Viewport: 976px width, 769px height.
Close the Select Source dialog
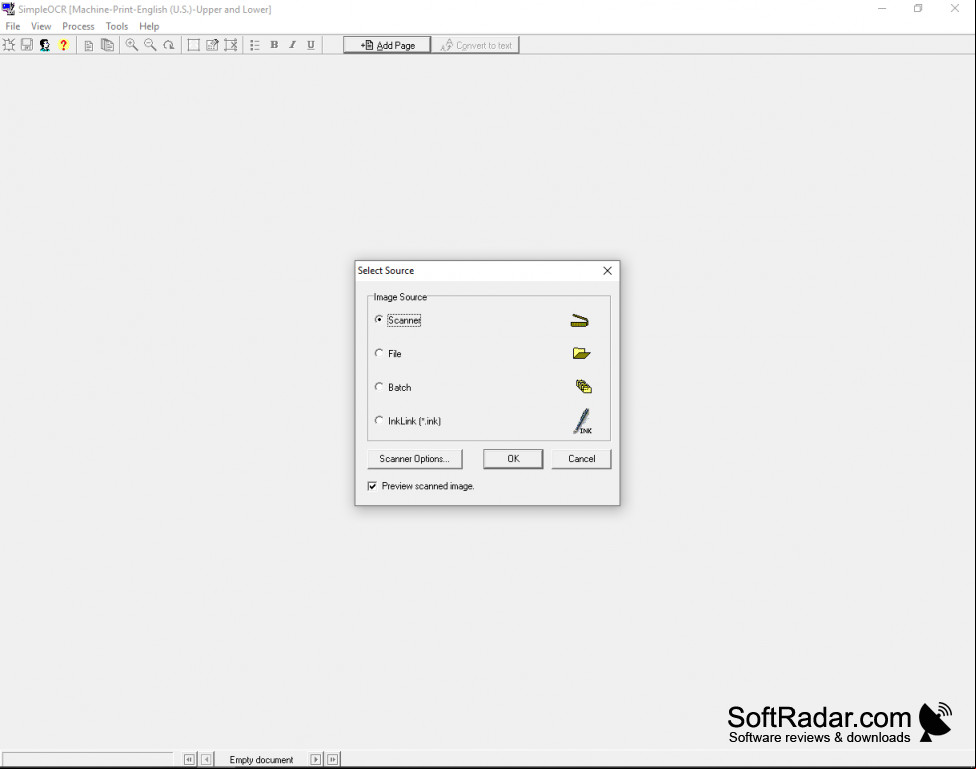point(608,271)
